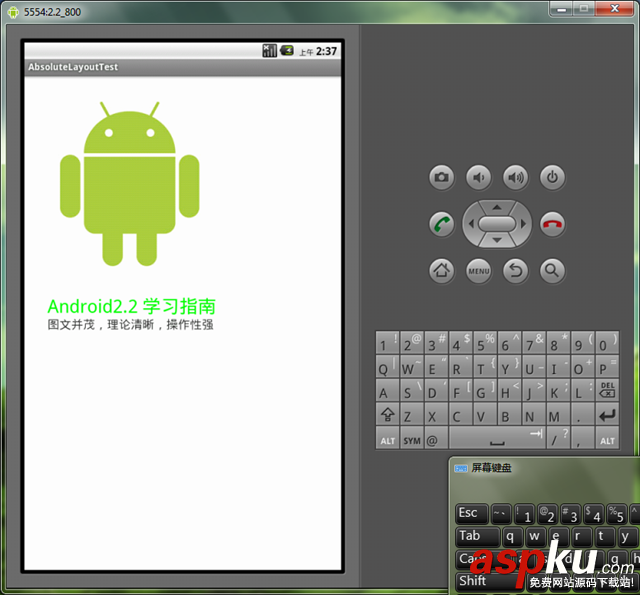Click the emulator Back button
Screen dimensions: 640x595
click(516, 271)
